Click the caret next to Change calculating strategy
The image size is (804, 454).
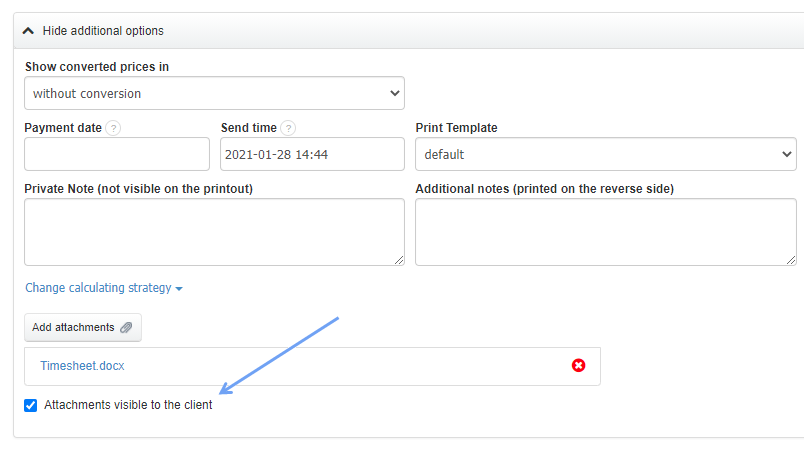tap(179, 289)
